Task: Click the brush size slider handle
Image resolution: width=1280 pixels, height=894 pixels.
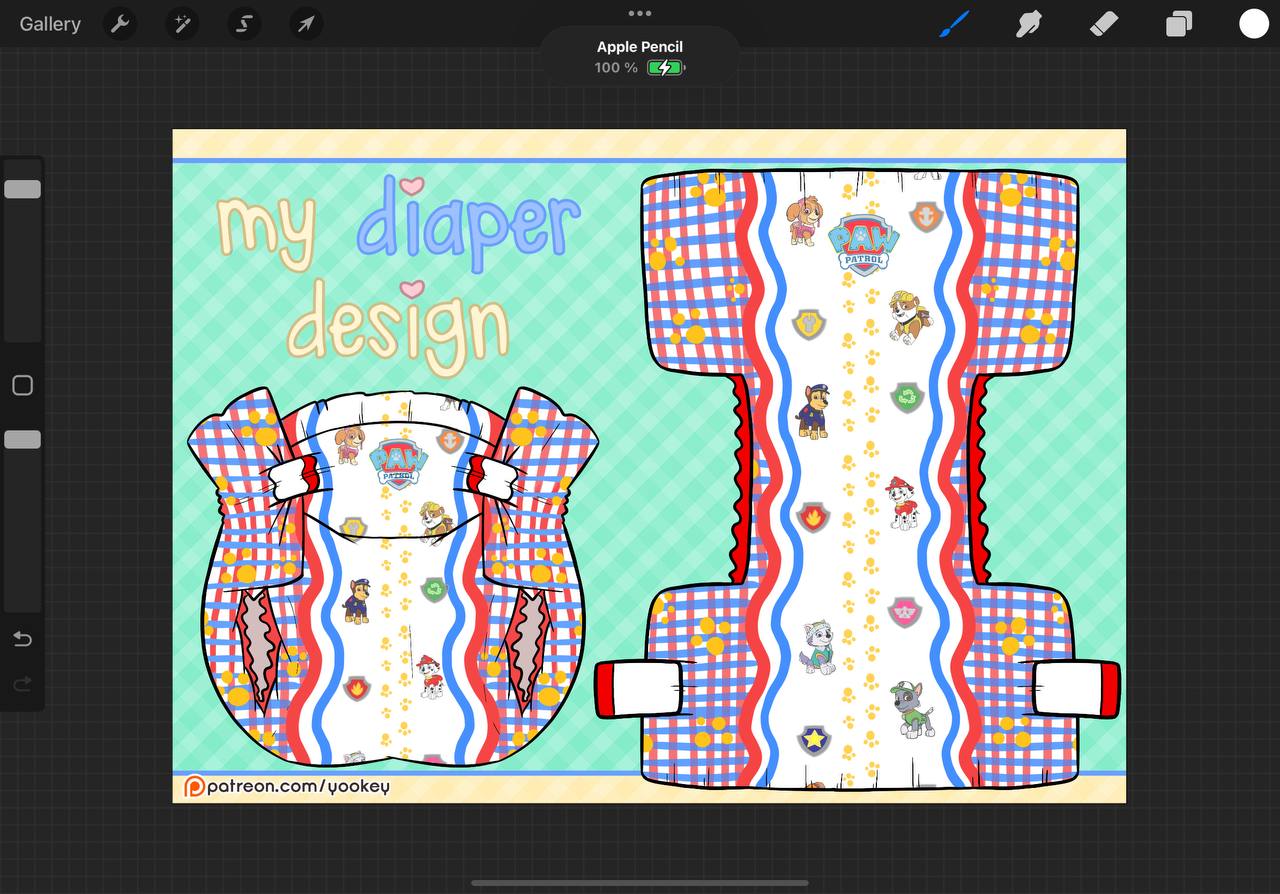Action: coord(22,189)
